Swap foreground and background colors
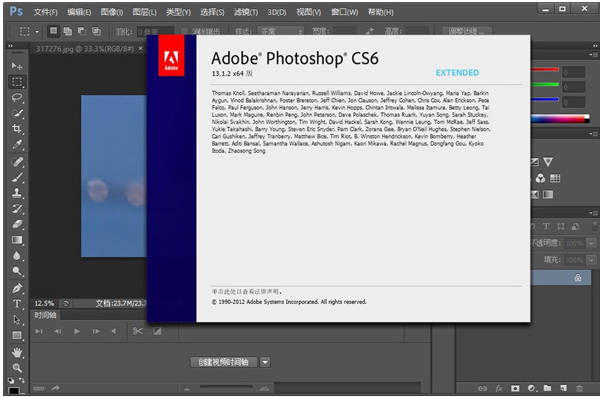 pyautogui.click(x=21, y=380)
